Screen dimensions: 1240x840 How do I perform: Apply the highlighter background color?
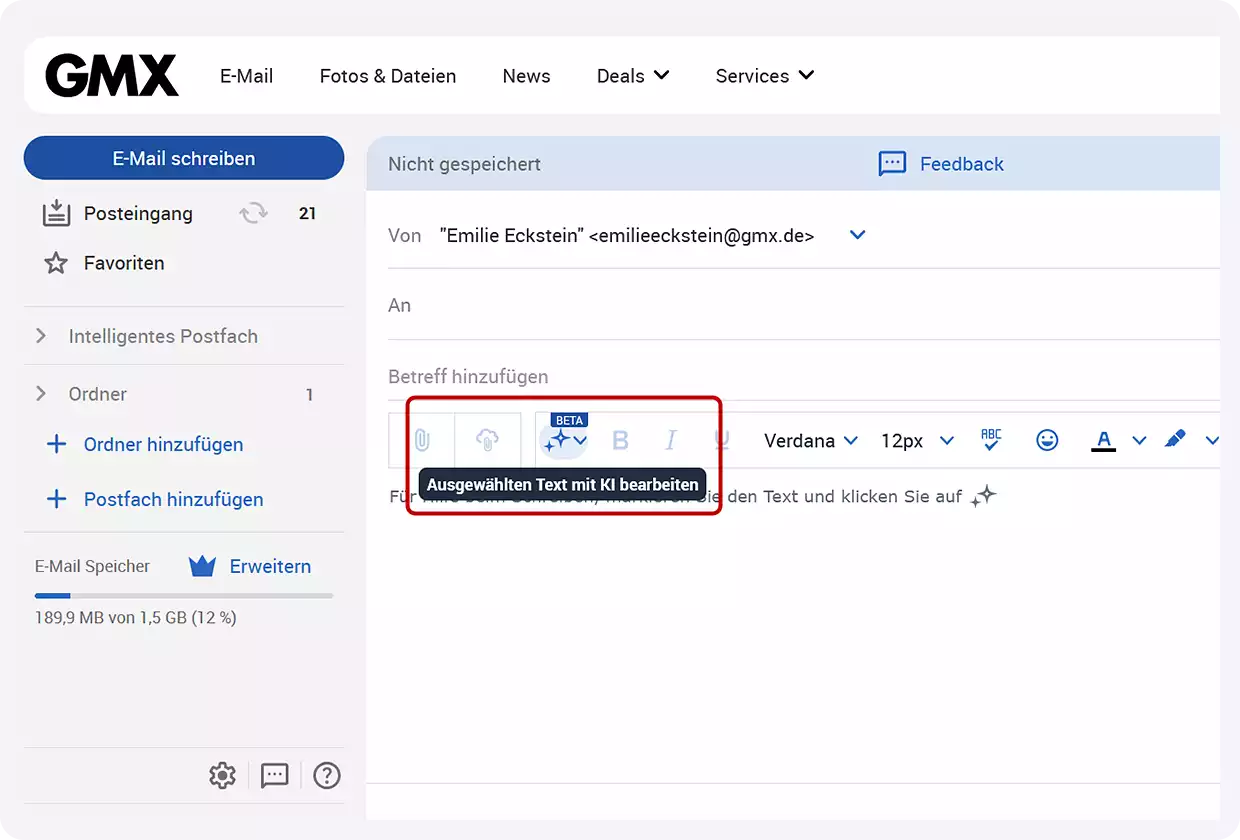tap(1175, 439)
